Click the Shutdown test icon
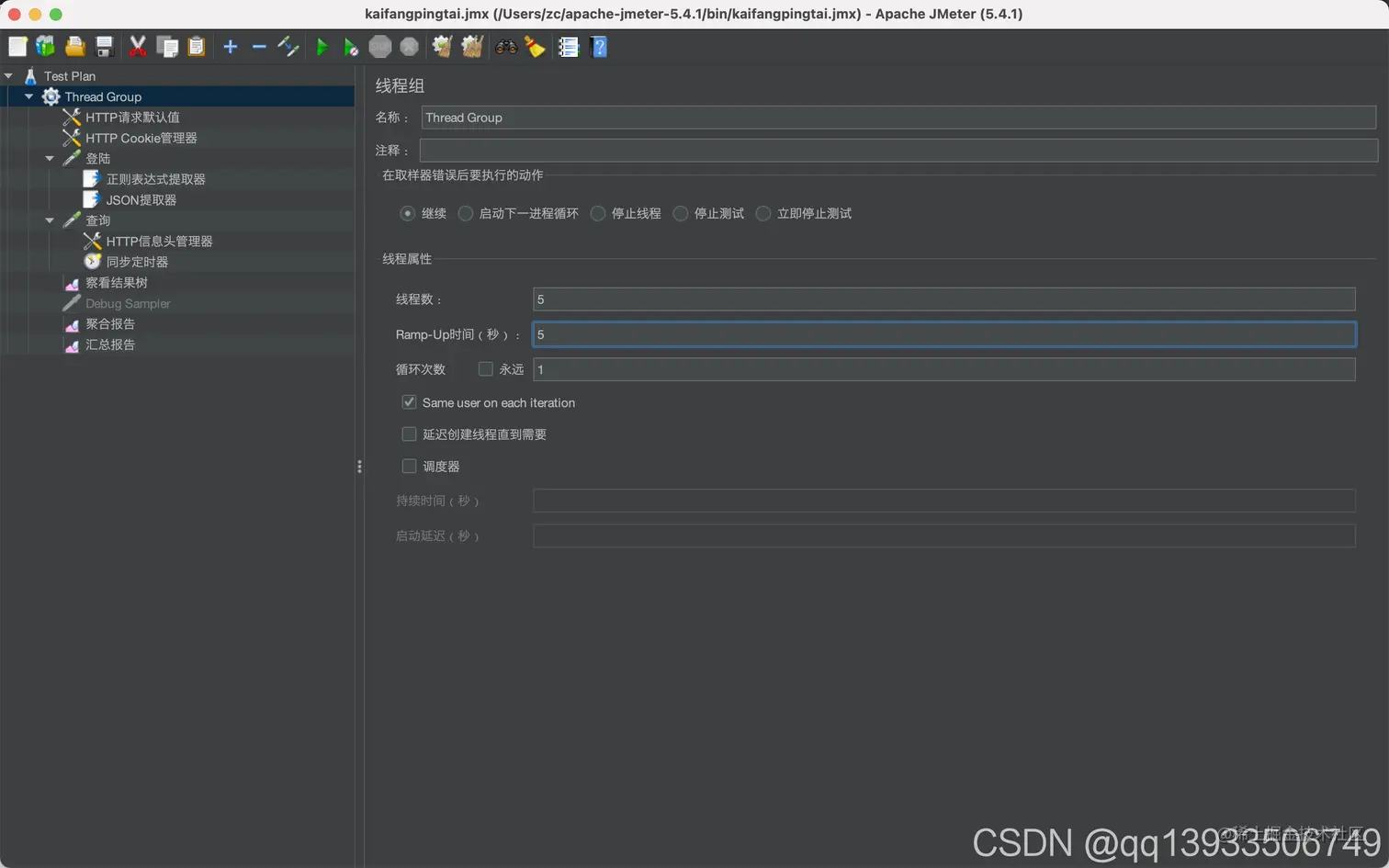This screenshot has width=1389, height=868. click(x=410, y=47)
